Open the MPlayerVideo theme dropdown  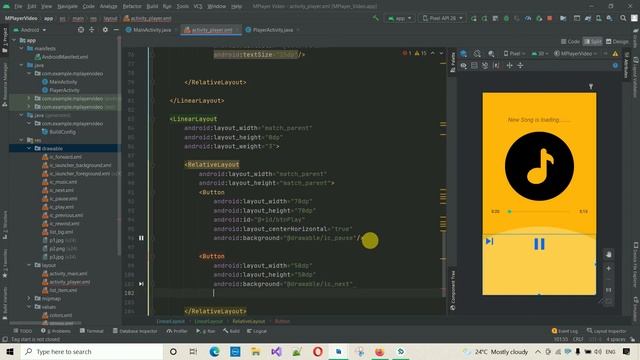click(576, 53)
